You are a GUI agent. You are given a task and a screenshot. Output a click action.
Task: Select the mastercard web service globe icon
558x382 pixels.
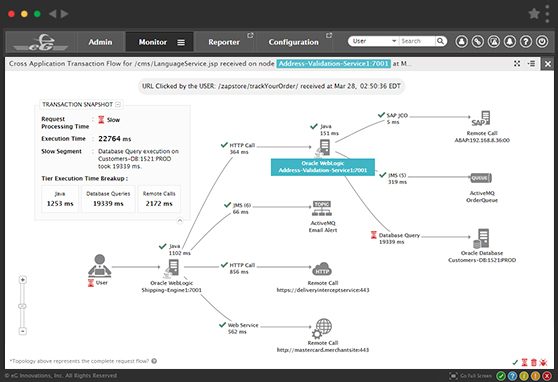tap(322, 328)
